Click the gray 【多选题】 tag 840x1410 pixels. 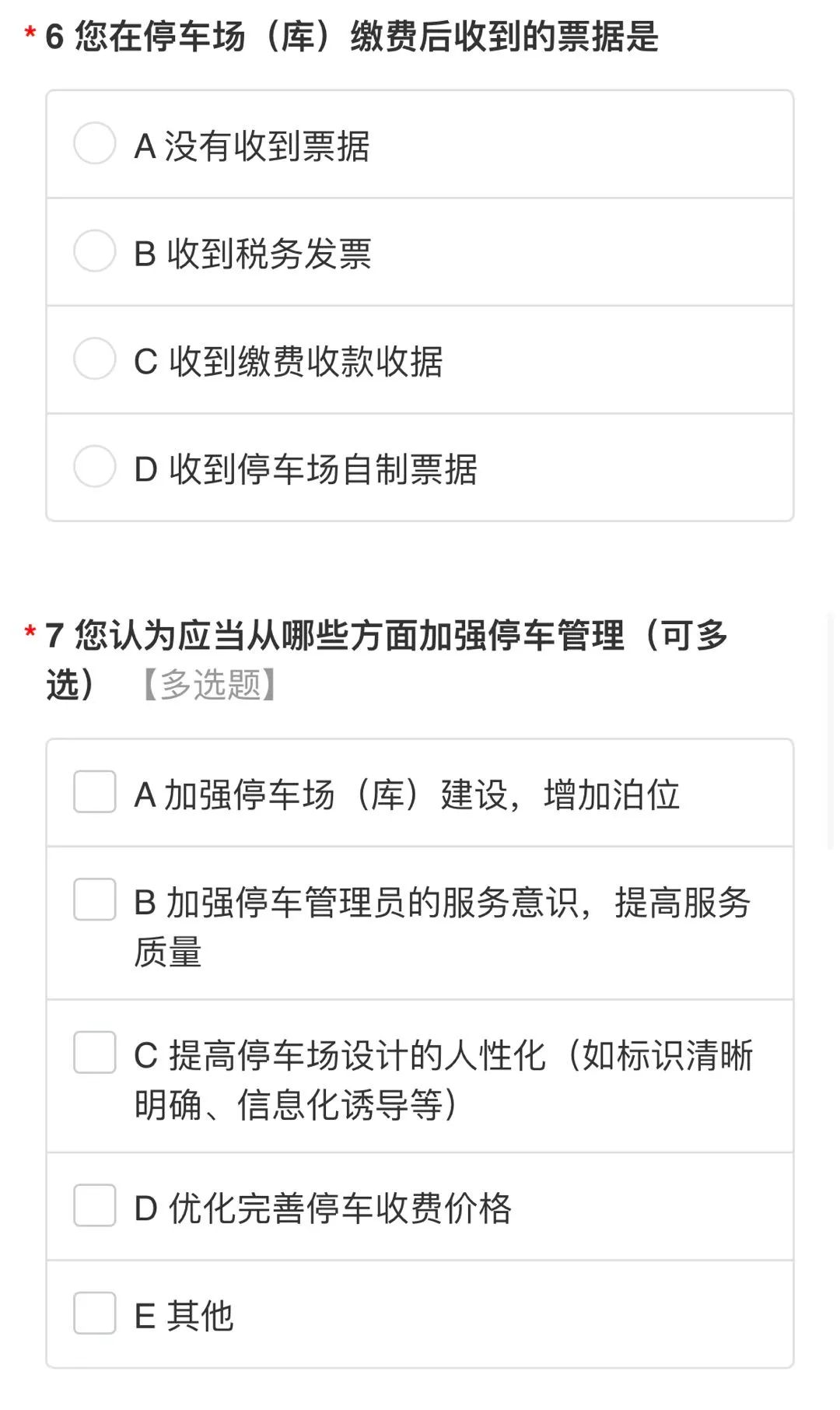[x=210, y=685]
